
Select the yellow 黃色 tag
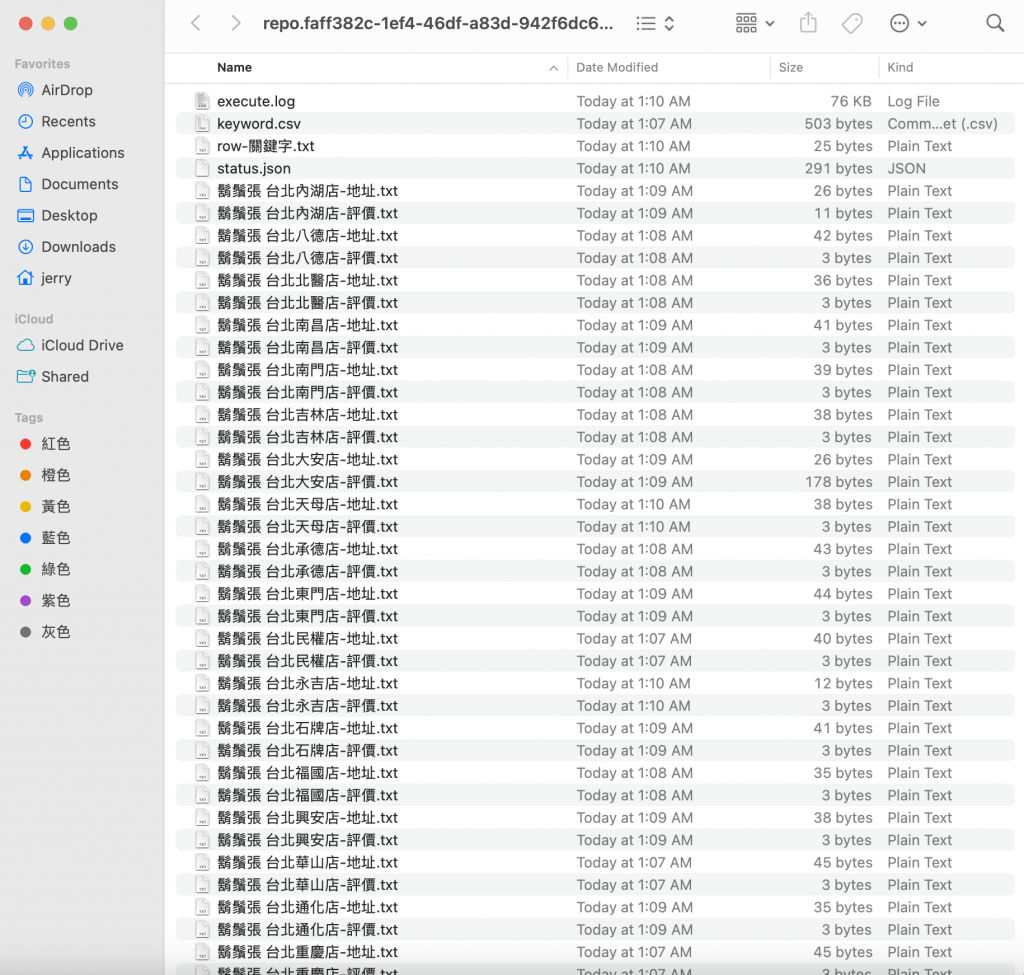pyautogui.click(x=45, y=507)
